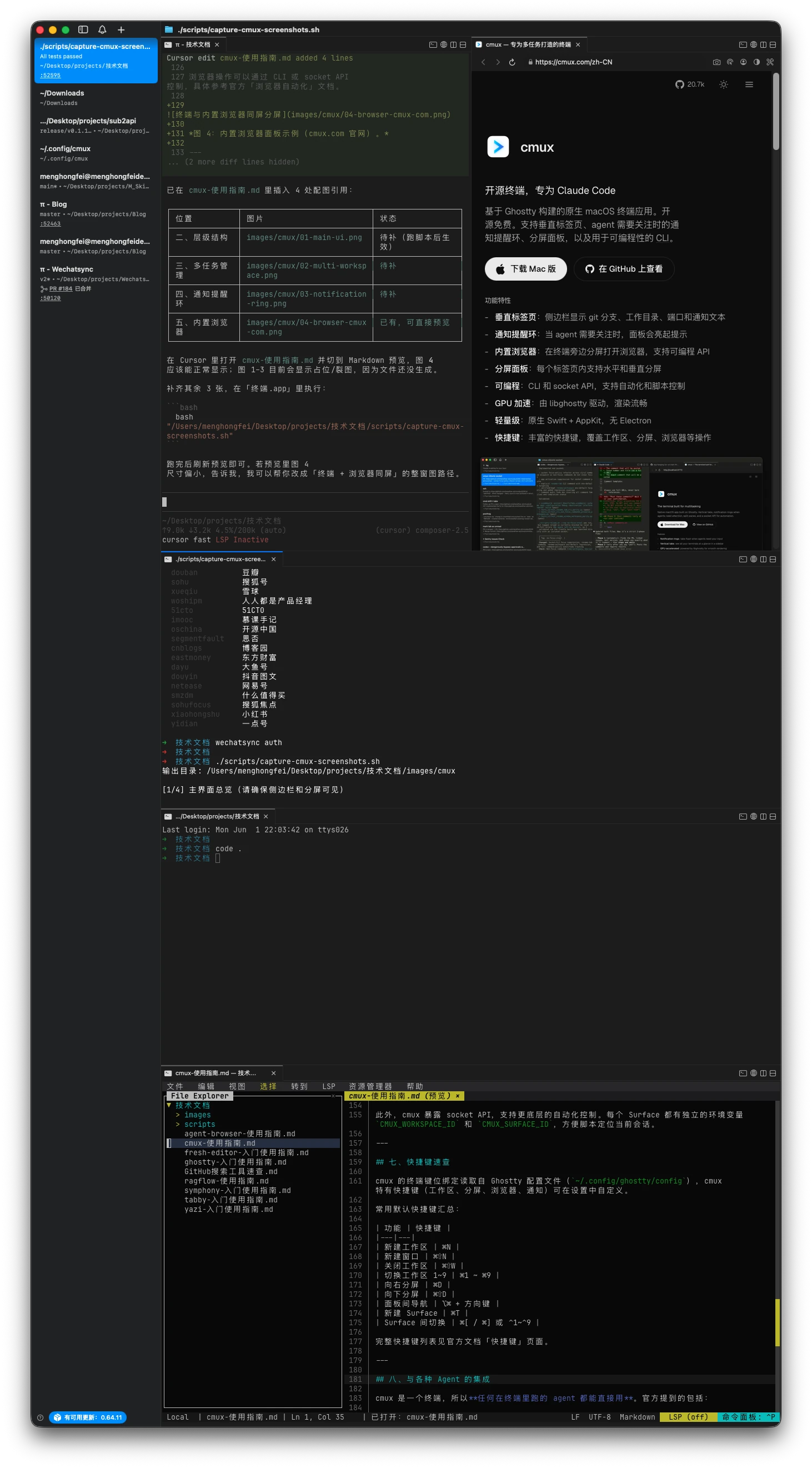Screen dimensions: 812x1468
Task: Split down in the π - 技术文档 pane
Action: coord(463,44)
